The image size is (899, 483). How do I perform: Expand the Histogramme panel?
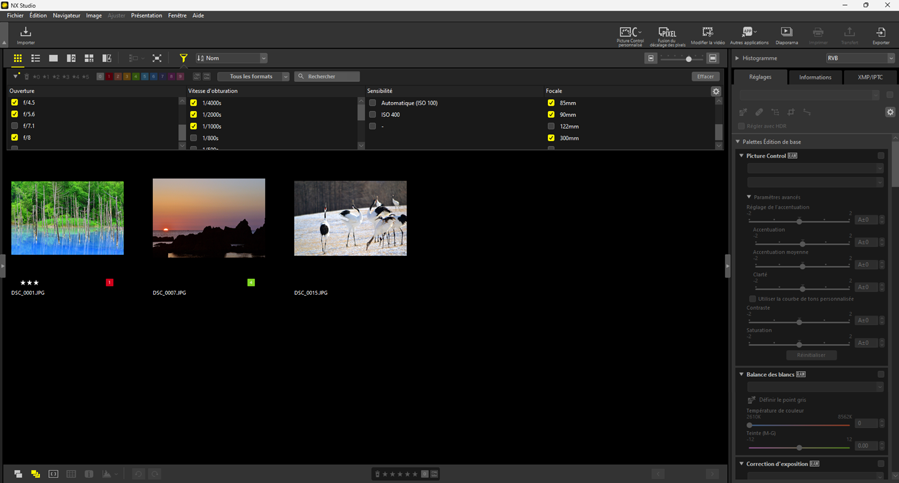[x=738, y=58]
